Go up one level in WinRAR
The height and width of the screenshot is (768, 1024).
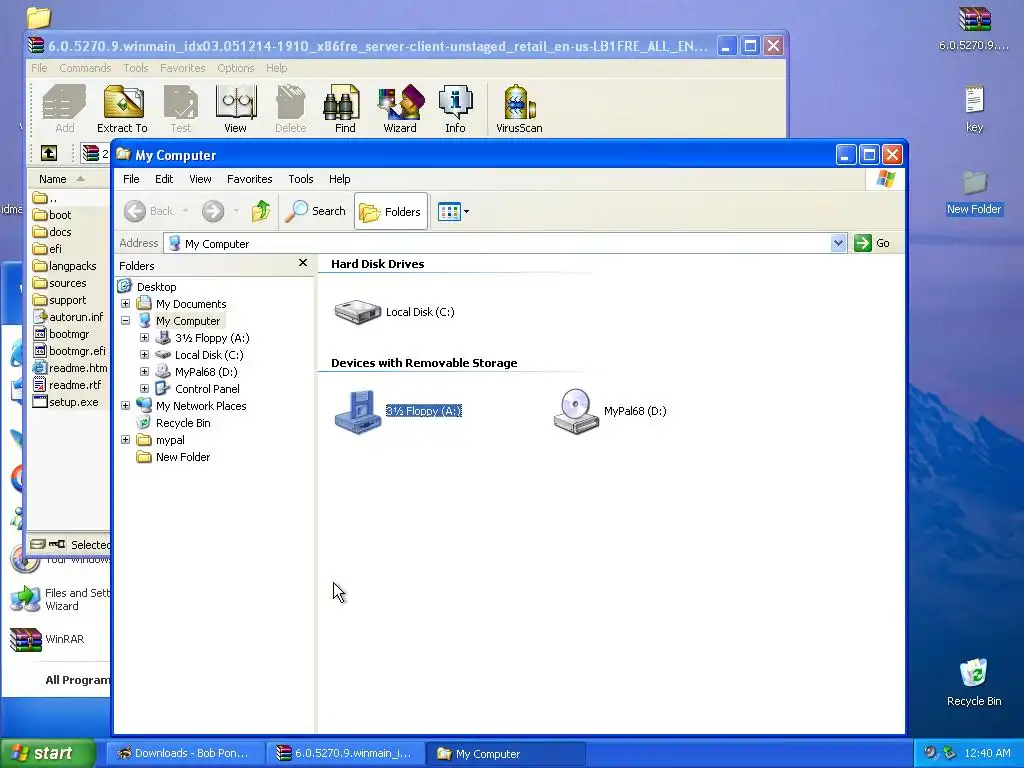tap(49, 153)
